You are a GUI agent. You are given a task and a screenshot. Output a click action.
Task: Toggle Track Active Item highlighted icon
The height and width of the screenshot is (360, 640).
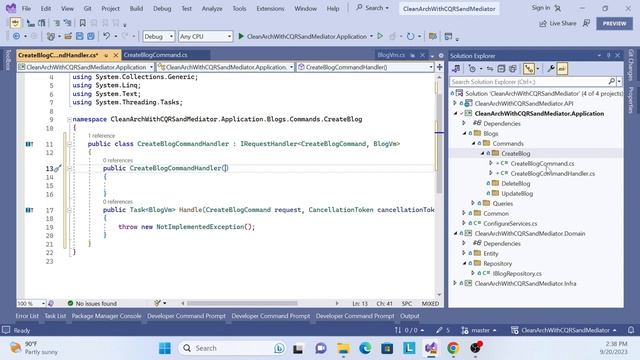pos(529,69)
